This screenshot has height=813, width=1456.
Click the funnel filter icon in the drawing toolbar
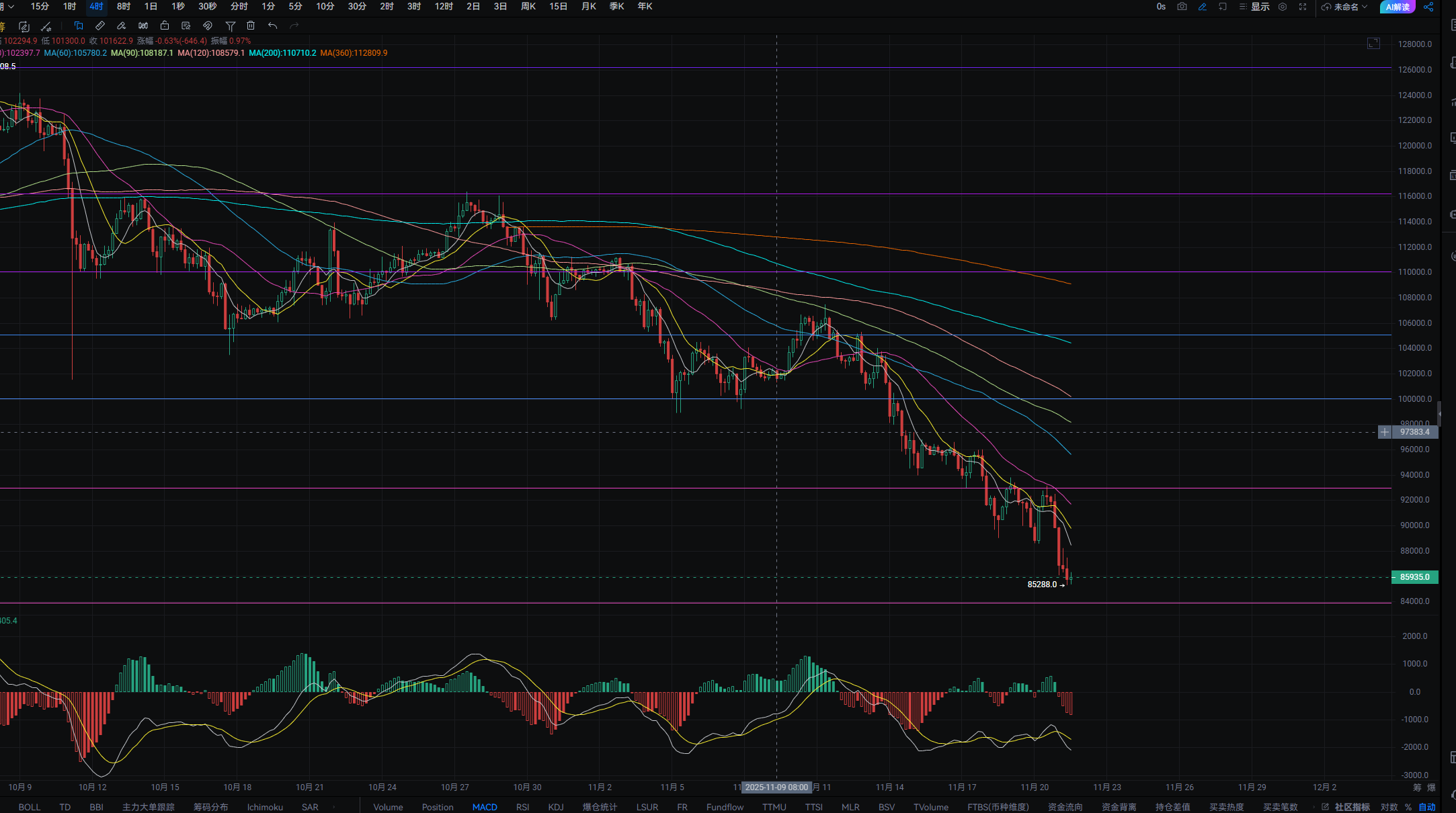tap(230, 26)
